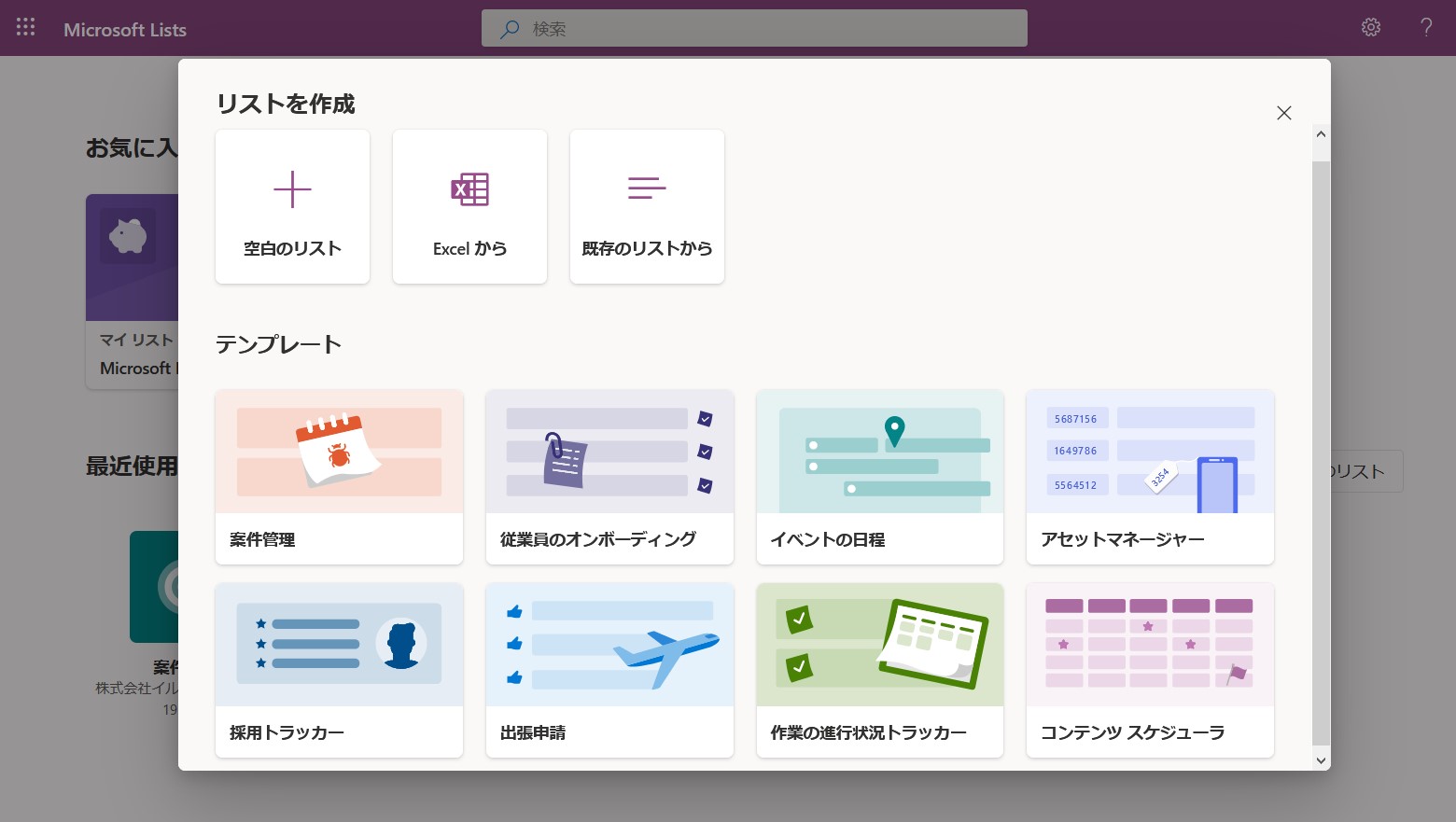The height and width of the screenshot is (822, 1456).
Task: Focus the 検索 search box
Action: pos(754,28)
